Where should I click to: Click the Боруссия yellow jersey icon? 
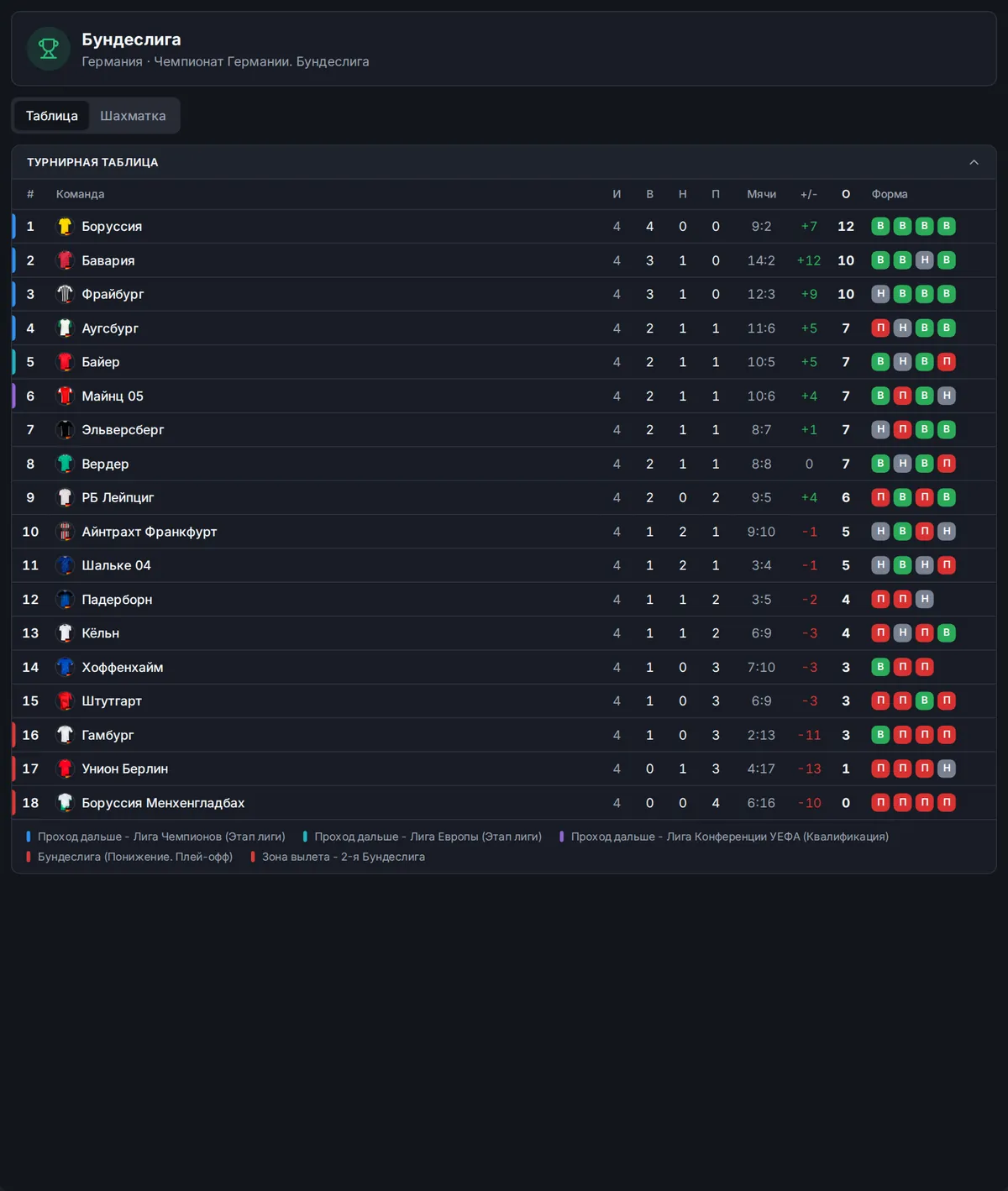pyautogui.click(x=65, y=227)
